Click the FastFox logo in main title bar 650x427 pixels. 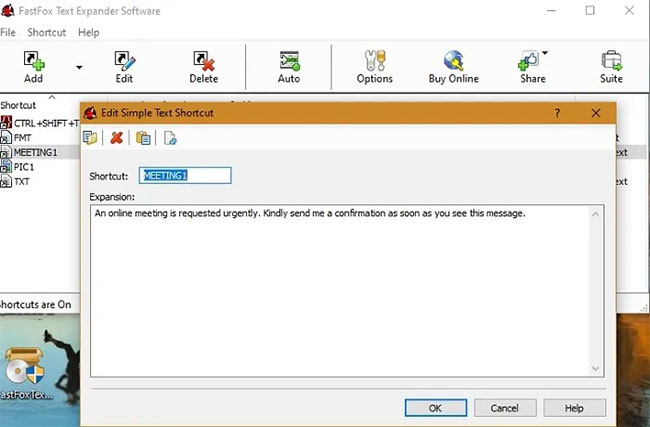pos(7,10)
